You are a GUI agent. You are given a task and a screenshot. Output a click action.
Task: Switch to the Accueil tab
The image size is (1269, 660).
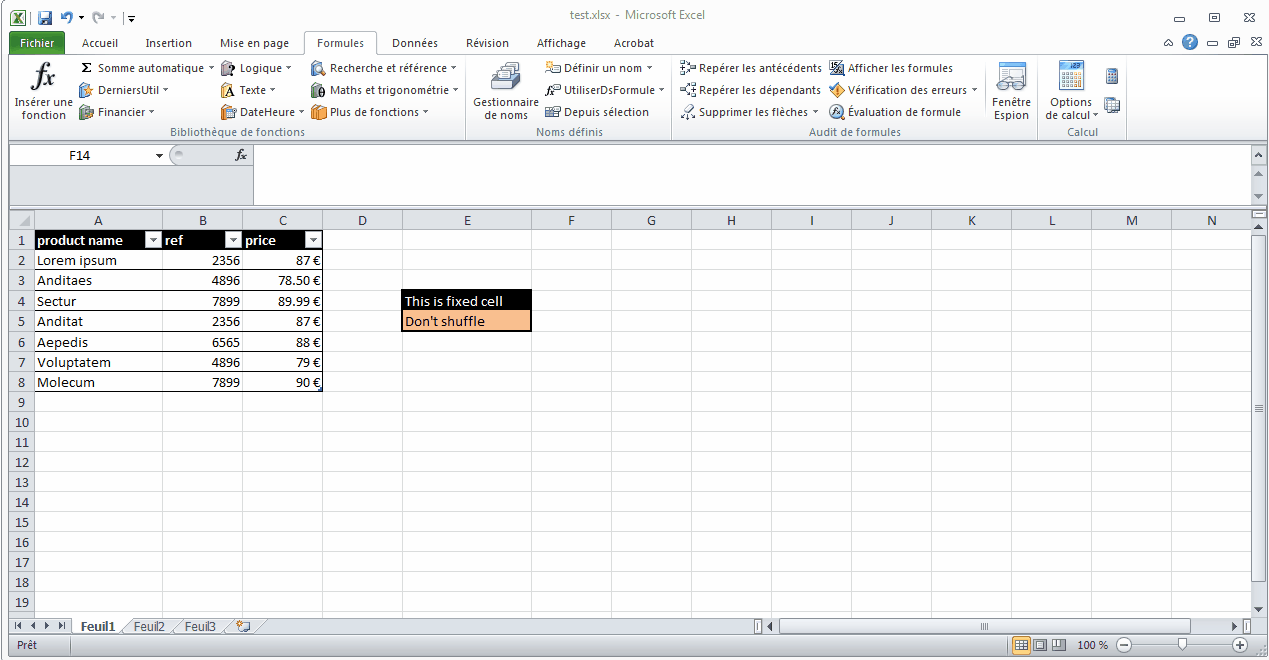coord(100,43)
